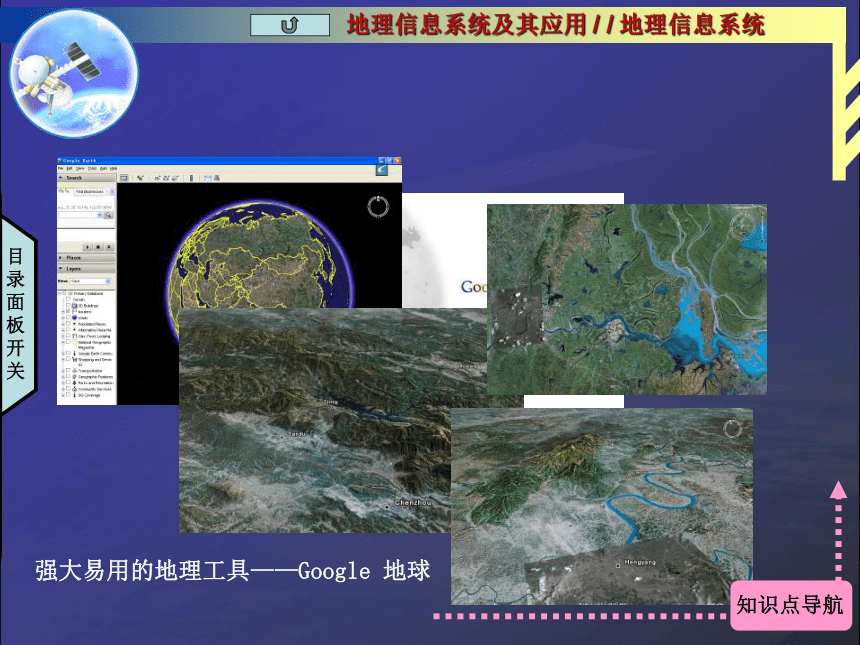Open the 知识点导航 navigation button

click(790, 606)
